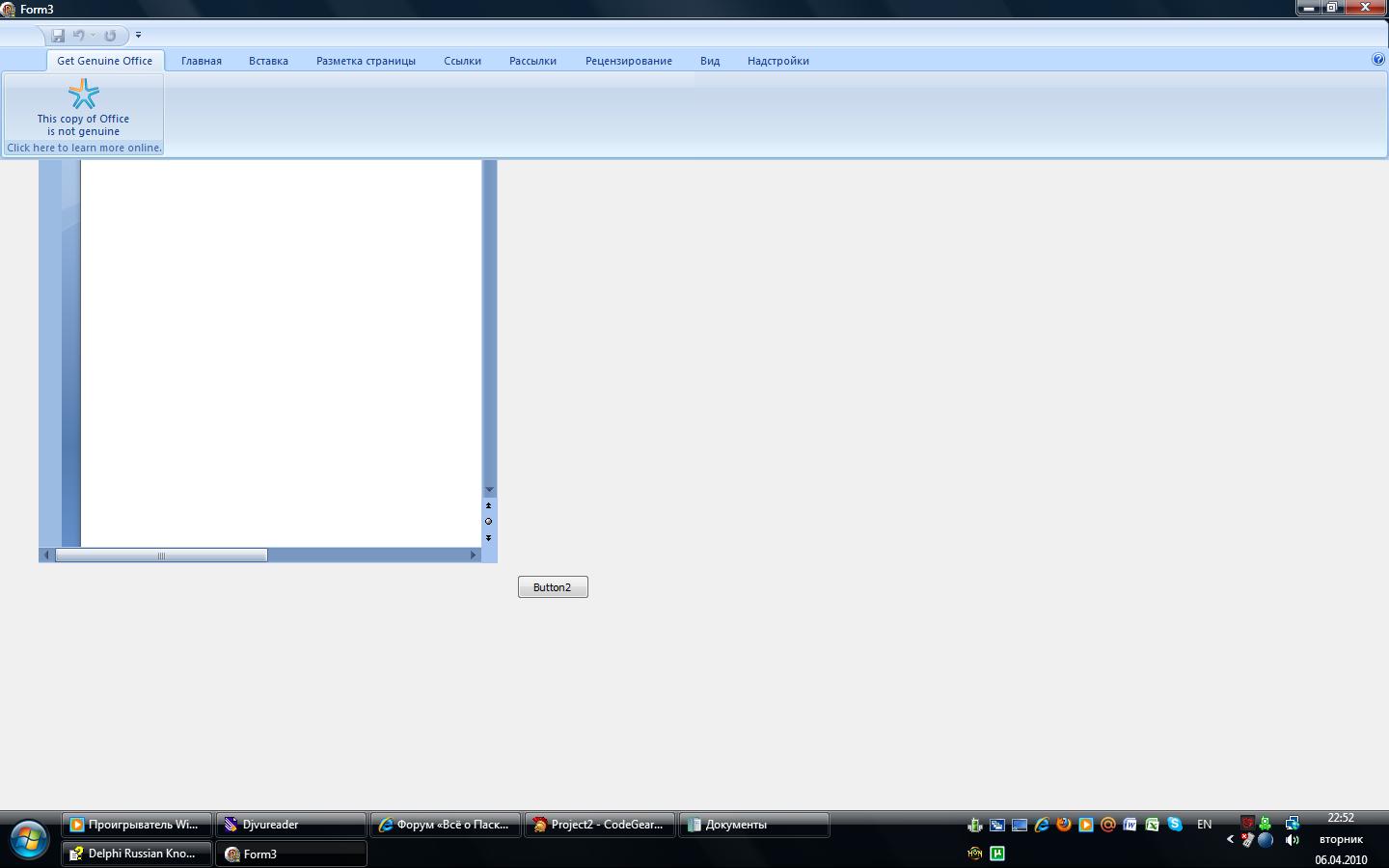Open the Undo history dropdown arrow

click(x=93, y=36)
